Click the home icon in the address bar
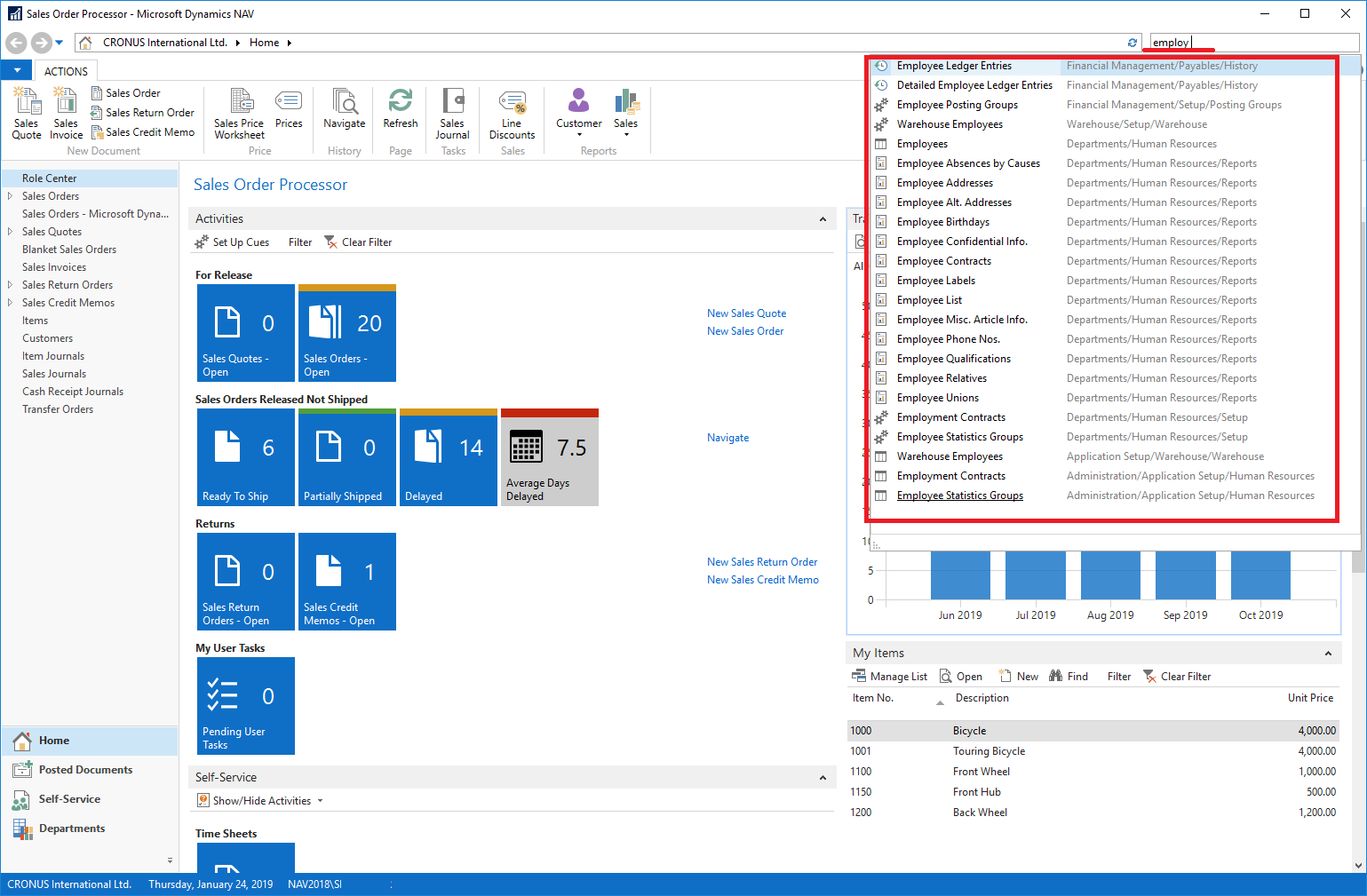Screen dimensions: 1367x896 pyautogui.click(x=85, y=43)
